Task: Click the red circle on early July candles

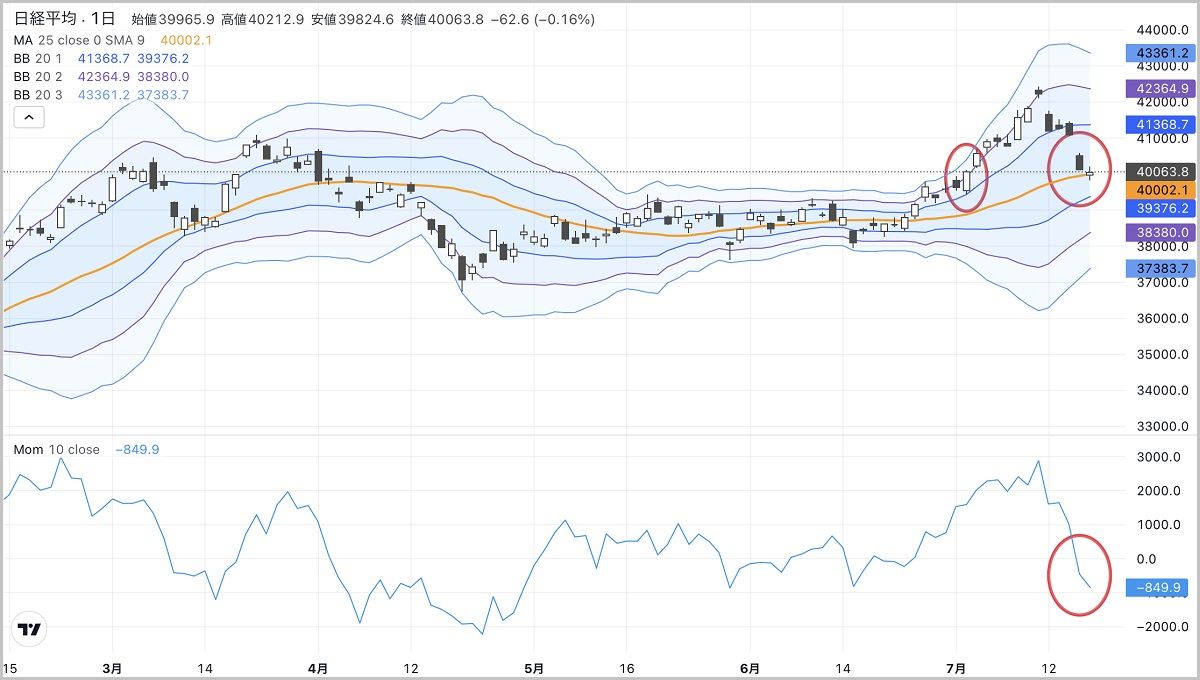Action: [x=966, y=177]
